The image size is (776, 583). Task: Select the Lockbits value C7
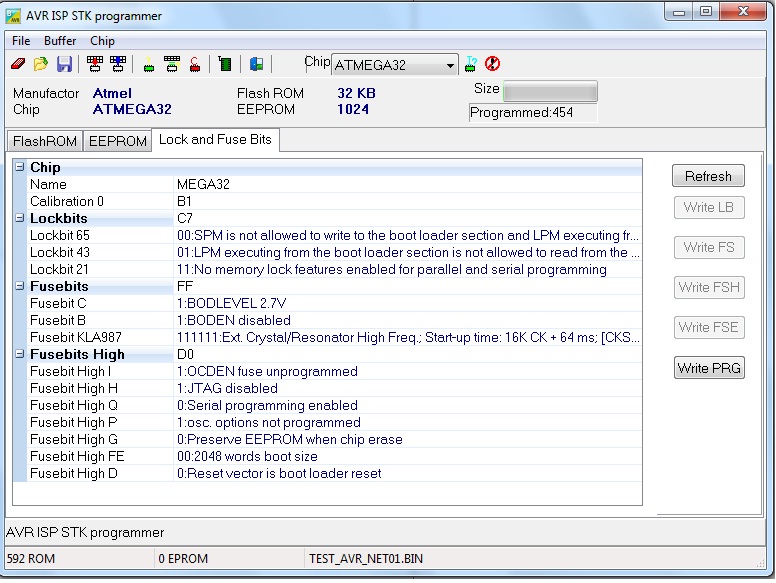[x=185, y=218]
